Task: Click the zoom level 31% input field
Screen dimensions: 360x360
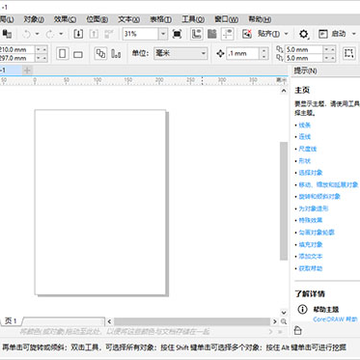Action: (x=141, y=34)
